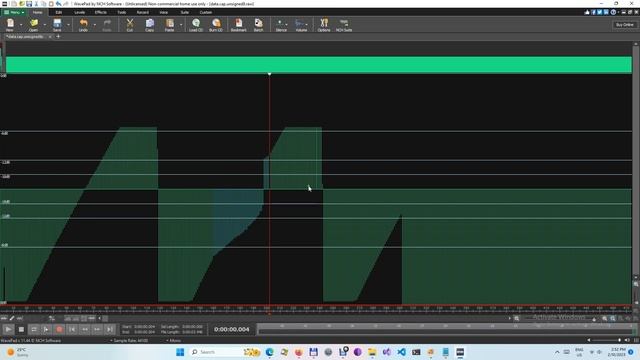Close the data.cap.unsigned8 file tab

[x=50, y=36]
